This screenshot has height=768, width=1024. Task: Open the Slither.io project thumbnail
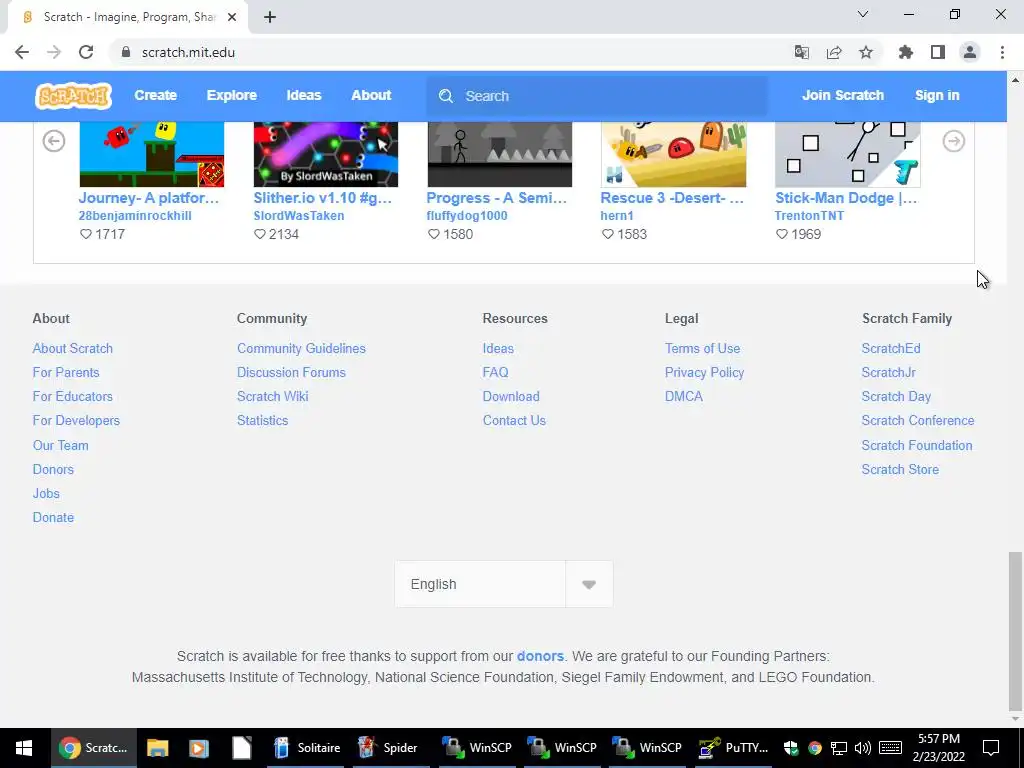(325, 154)
